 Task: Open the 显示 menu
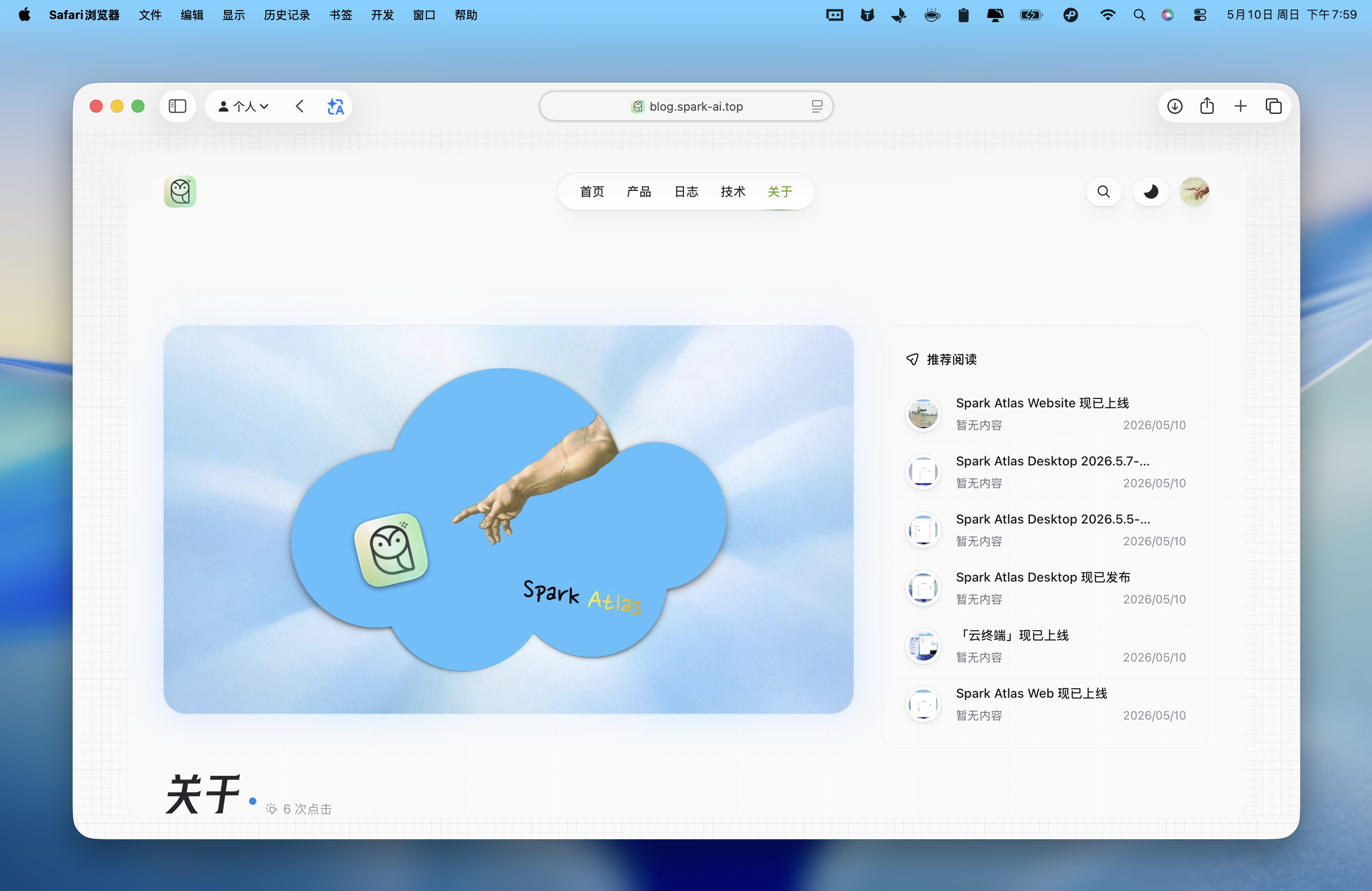234,15
